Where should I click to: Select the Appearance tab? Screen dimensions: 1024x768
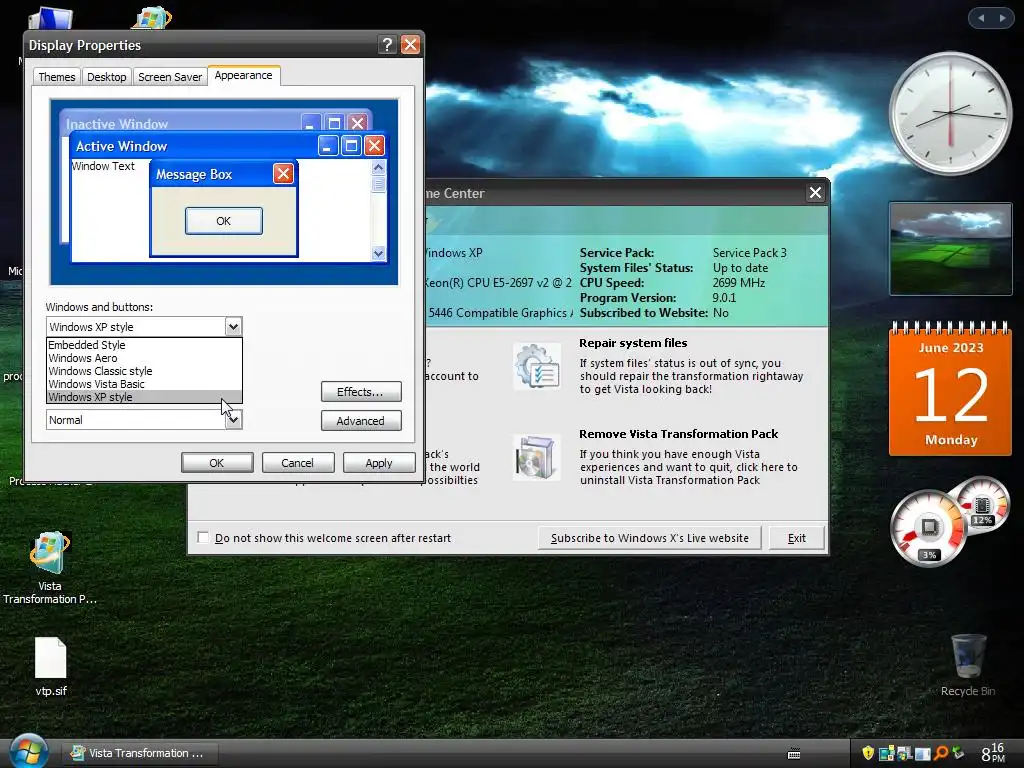(244, 75)
